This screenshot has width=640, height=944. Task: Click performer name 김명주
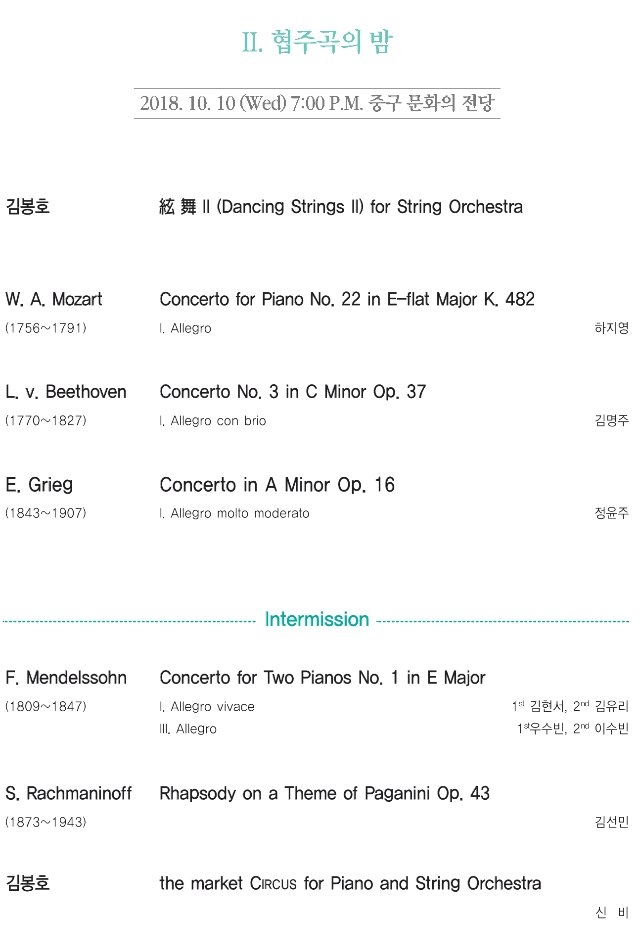[611, 421]
